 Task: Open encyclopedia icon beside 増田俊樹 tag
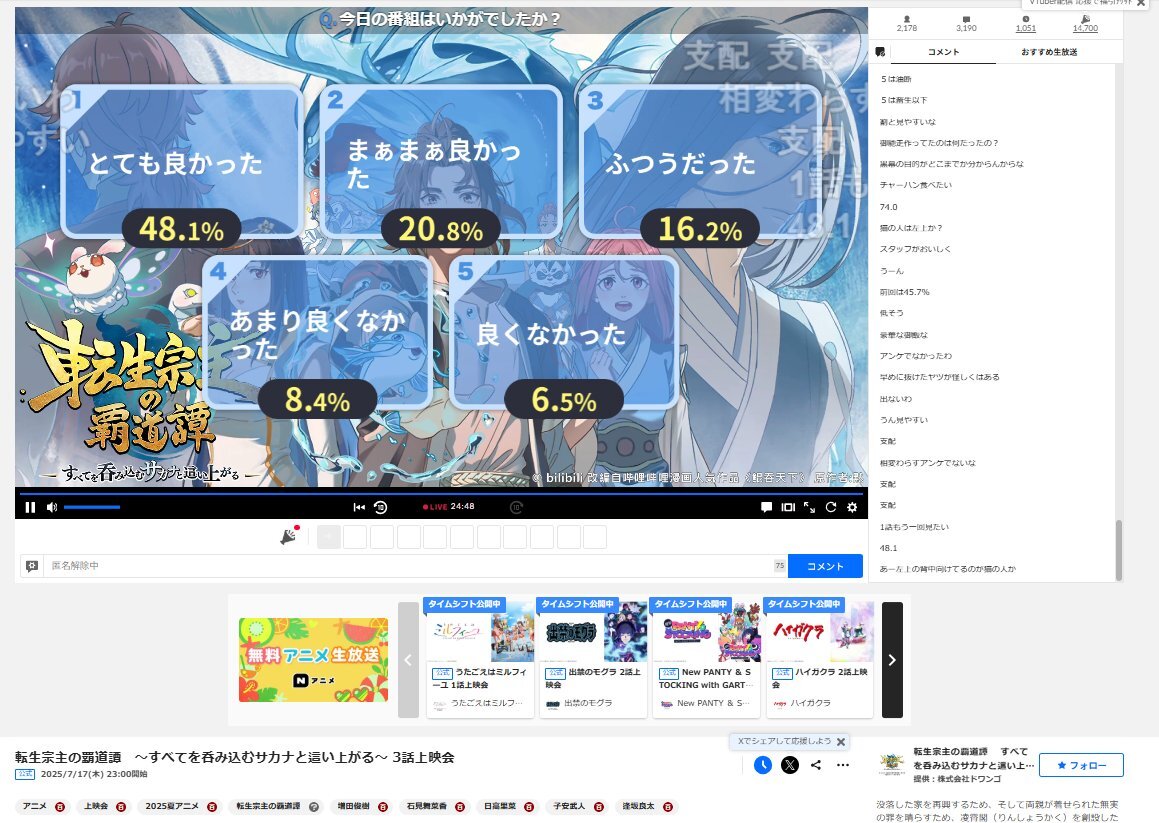click(383, 807)
